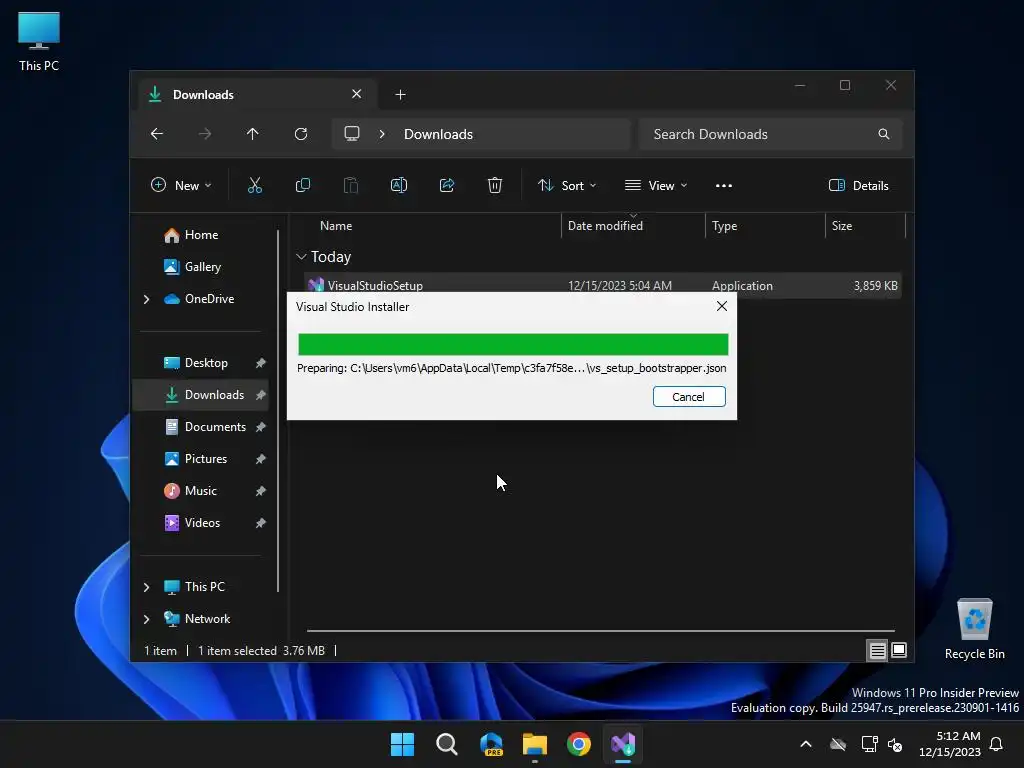Image resolution: width=1024 pixels, height=768 pixels.
Task: Go up one folder level arrow
Action: coord(253,134)
